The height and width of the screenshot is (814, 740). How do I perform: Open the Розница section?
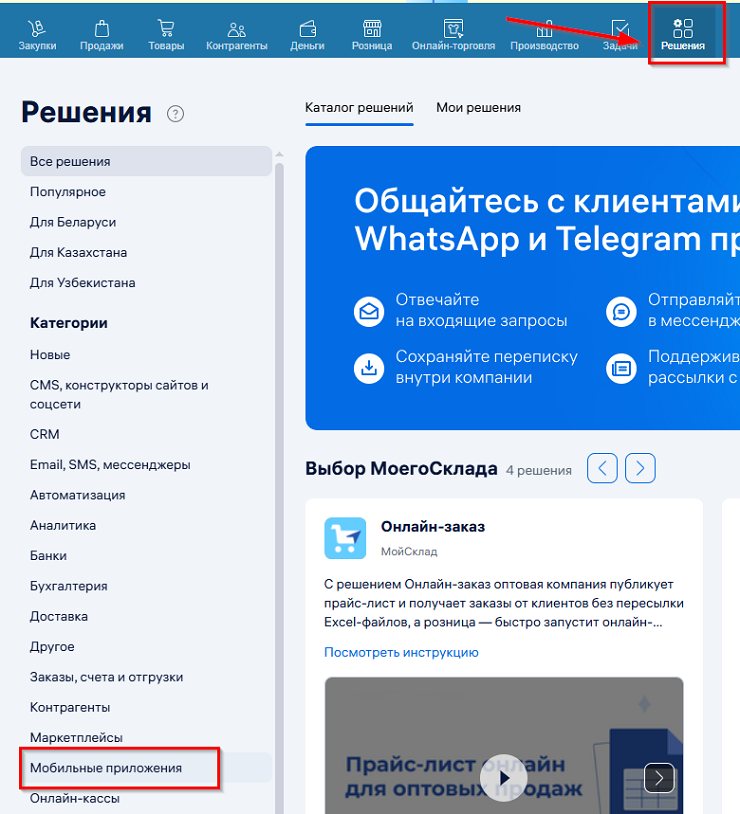[x=372, y=35]
